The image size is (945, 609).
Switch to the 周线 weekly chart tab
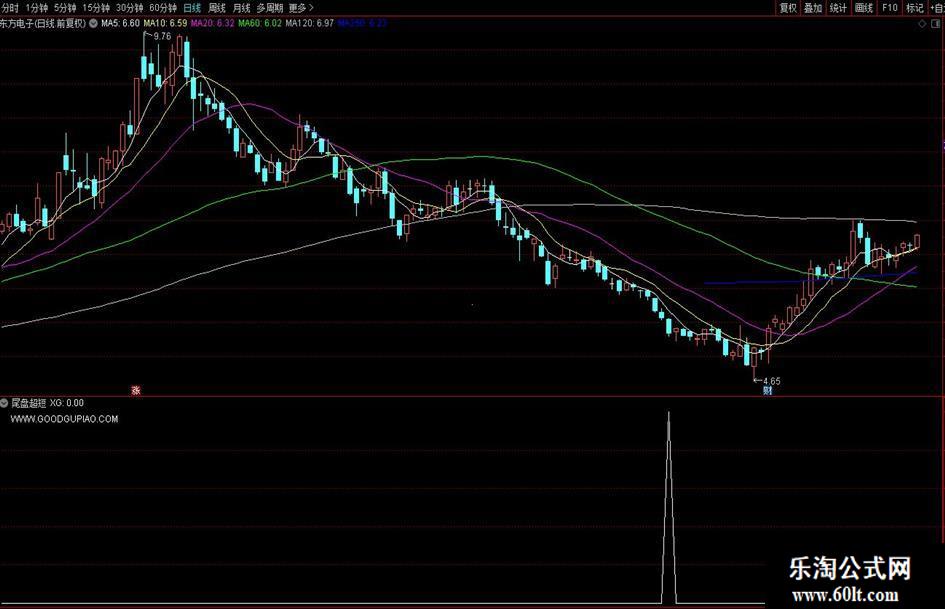(x=216, y=8)
